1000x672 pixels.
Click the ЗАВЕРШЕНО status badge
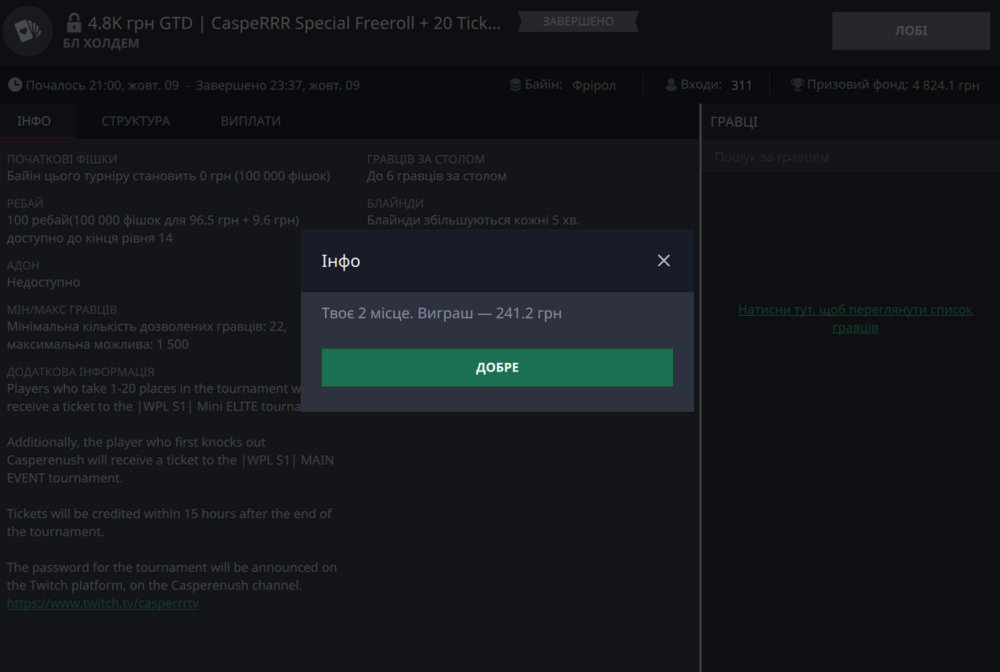click(x=578, y=21)
